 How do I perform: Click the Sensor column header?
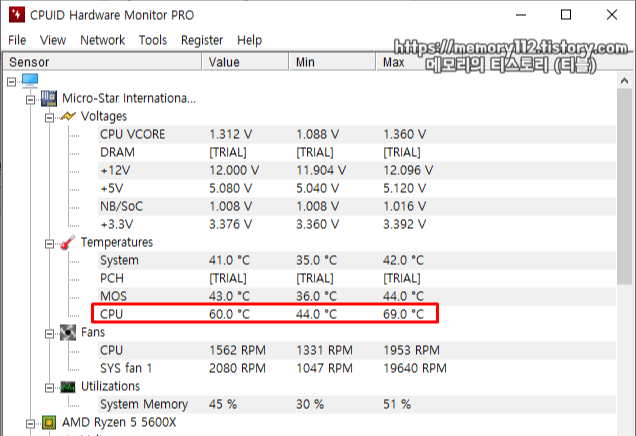coord(102,62)
